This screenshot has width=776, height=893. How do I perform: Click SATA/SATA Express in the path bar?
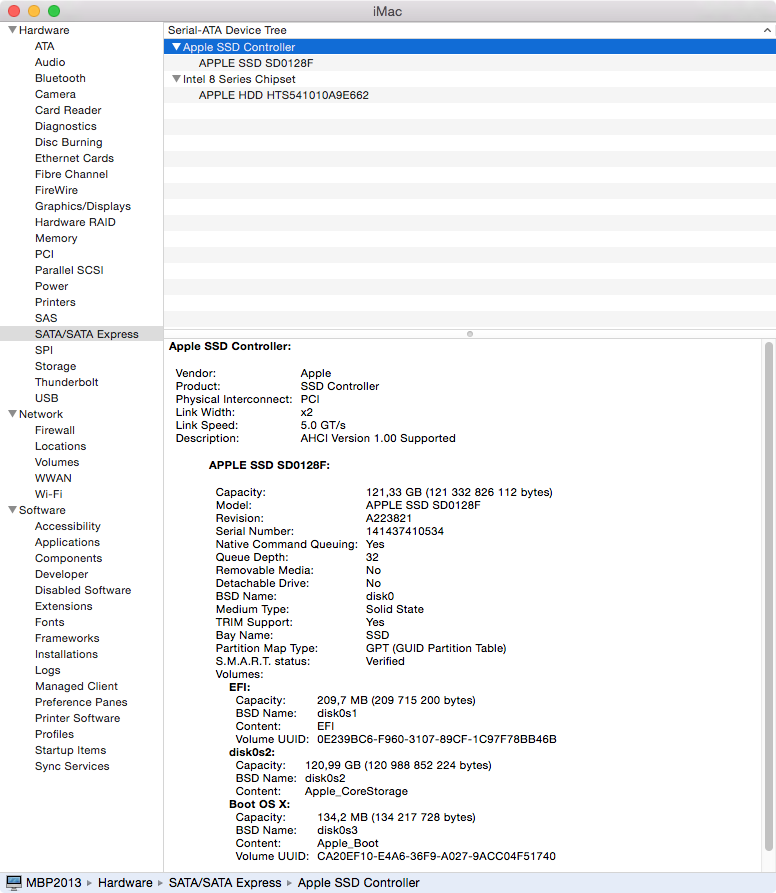(x=225, y=882)
